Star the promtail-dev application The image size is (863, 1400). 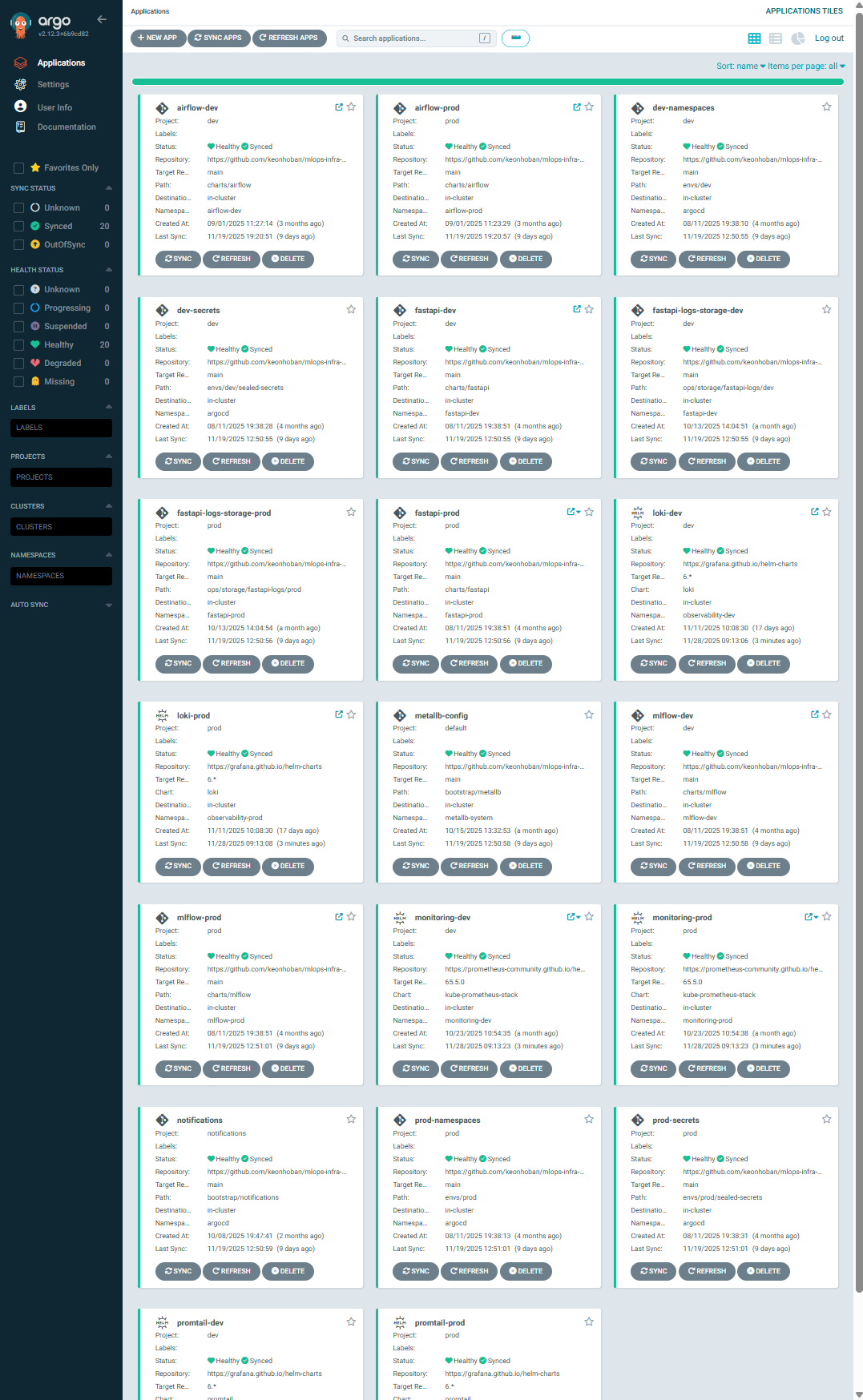click(351, 1322)
